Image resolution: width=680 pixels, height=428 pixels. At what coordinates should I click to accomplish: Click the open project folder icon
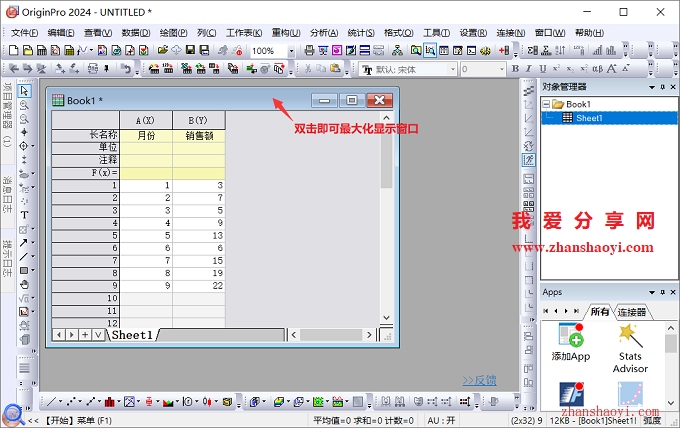(x=163, y=51)
